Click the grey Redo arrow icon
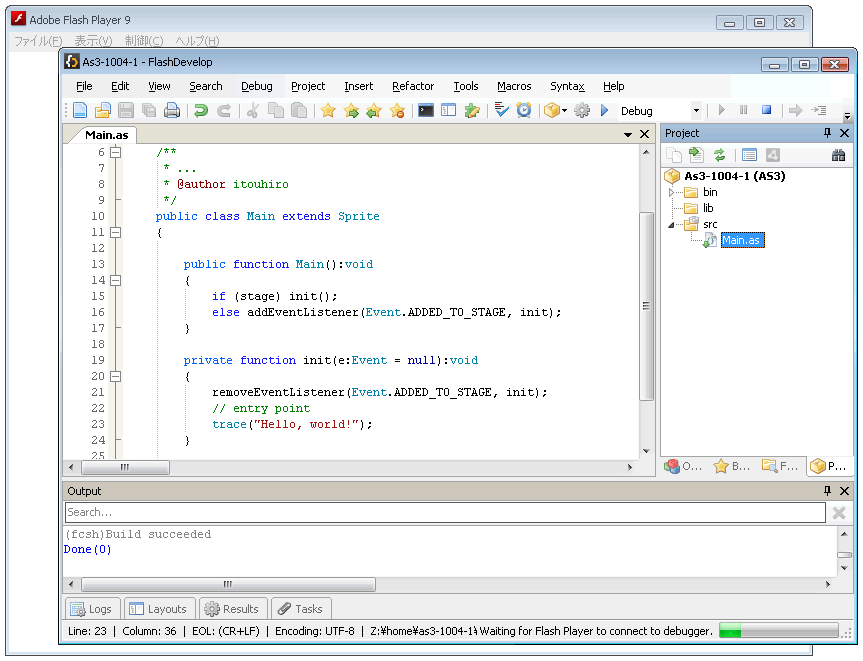Screen dimensions: 863x661 [x=224, y=111]
